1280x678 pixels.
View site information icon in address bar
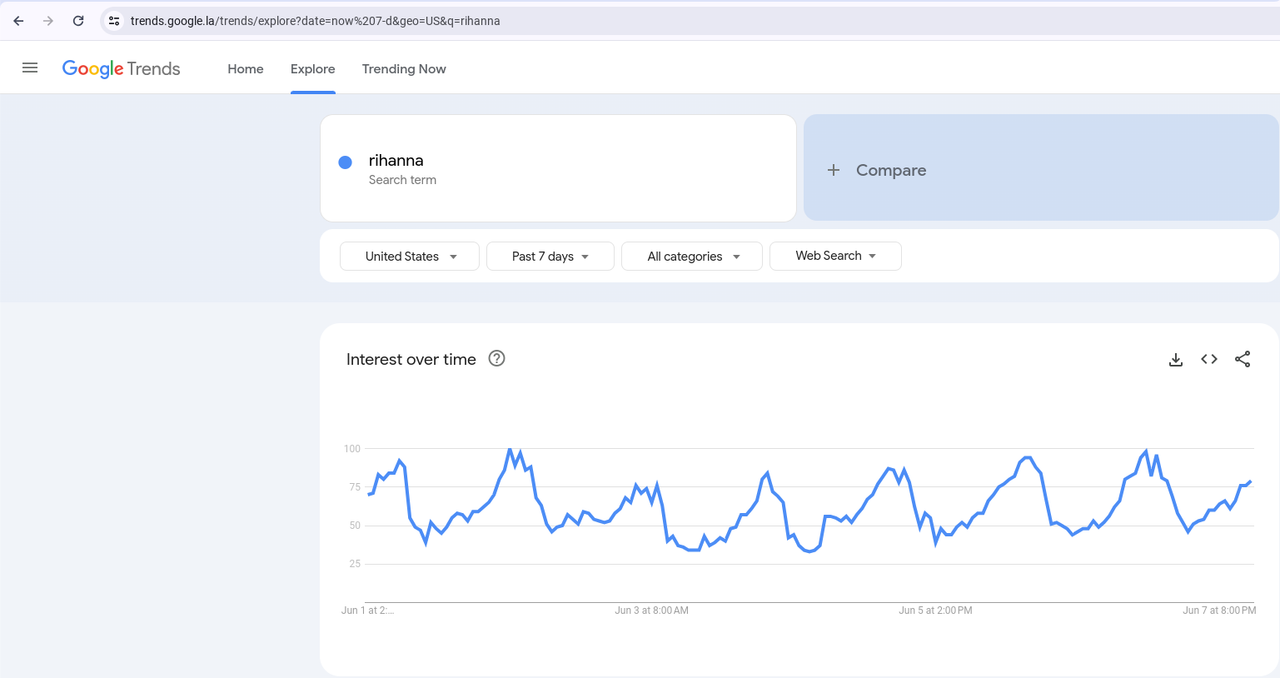(114, 20)
